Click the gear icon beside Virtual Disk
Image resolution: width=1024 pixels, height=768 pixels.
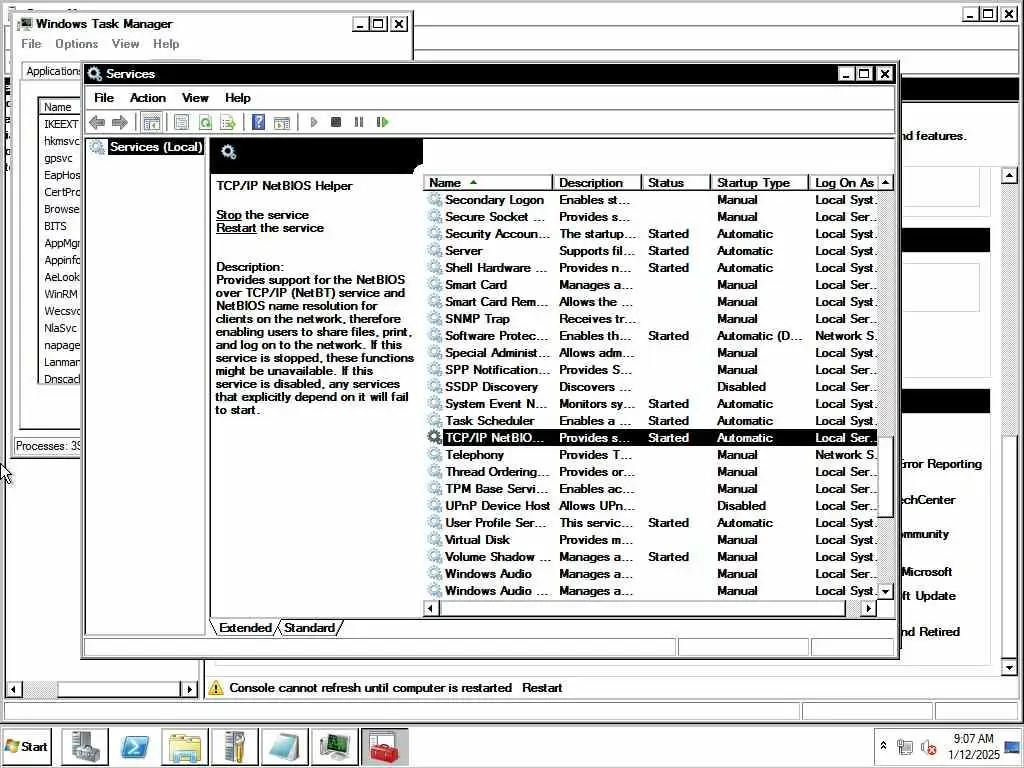pos(434,539)
